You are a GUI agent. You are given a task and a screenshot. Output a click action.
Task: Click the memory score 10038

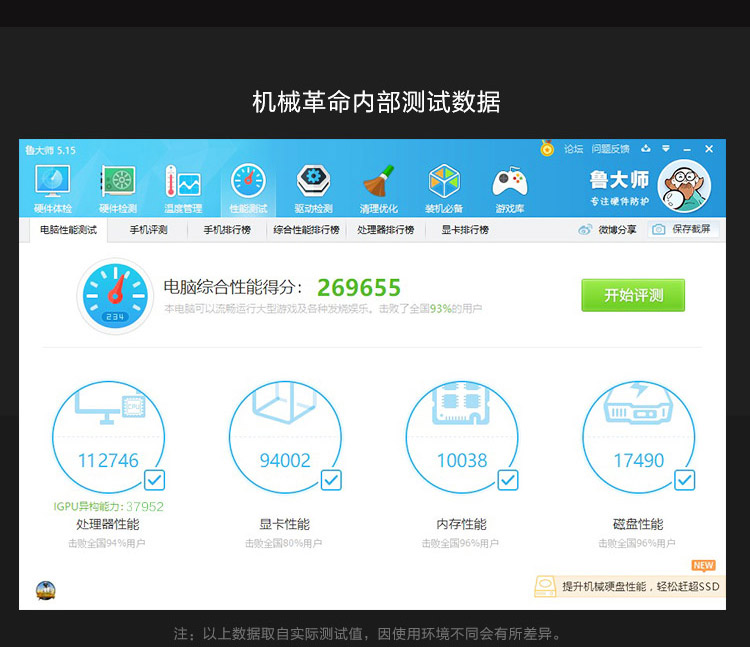[462, 461]
